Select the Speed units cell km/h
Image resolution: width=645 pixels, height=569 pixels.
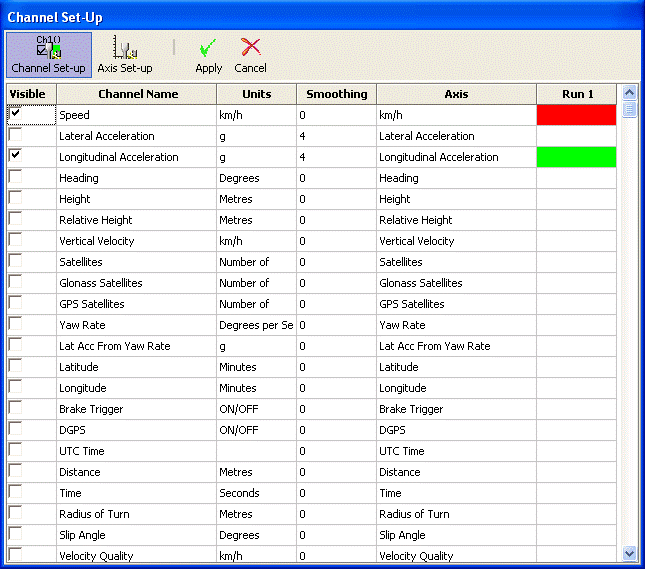(256, 115)
